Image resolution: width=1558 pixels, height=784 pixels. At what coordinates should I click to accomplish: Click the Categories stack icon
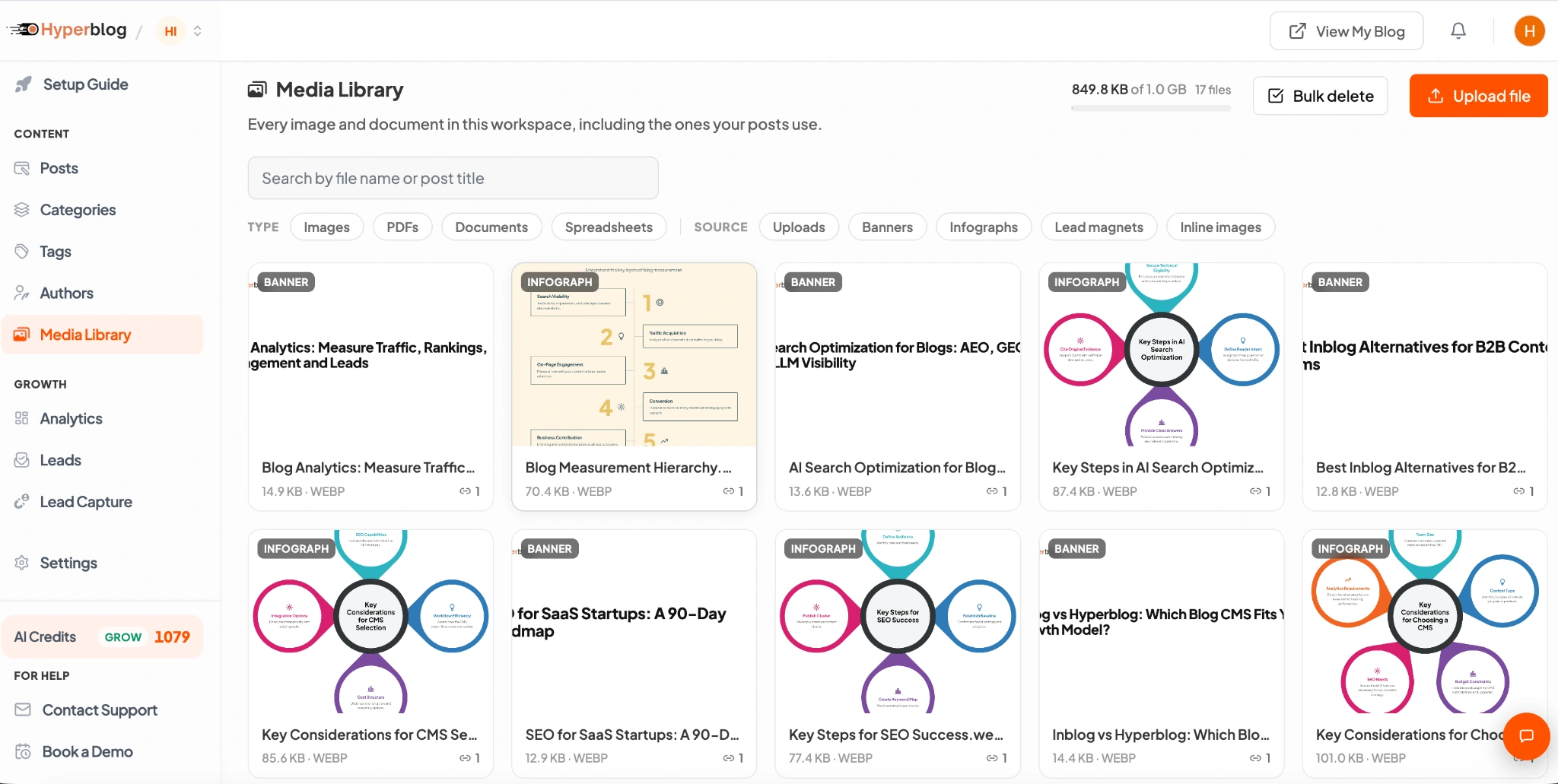pyautogui.click(x=22, y=210)
